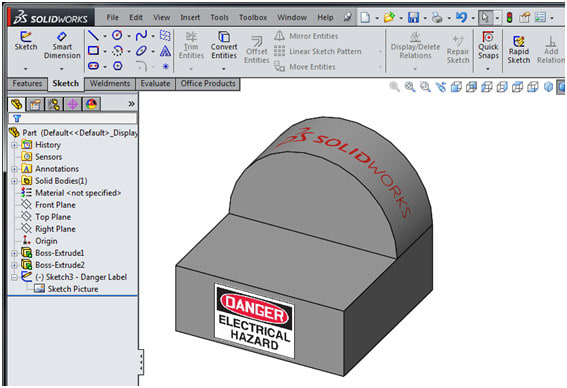The height and width of the screenshot is (388, 567).
Task: Click the Sketch tool button
Action: click(26, 40)
